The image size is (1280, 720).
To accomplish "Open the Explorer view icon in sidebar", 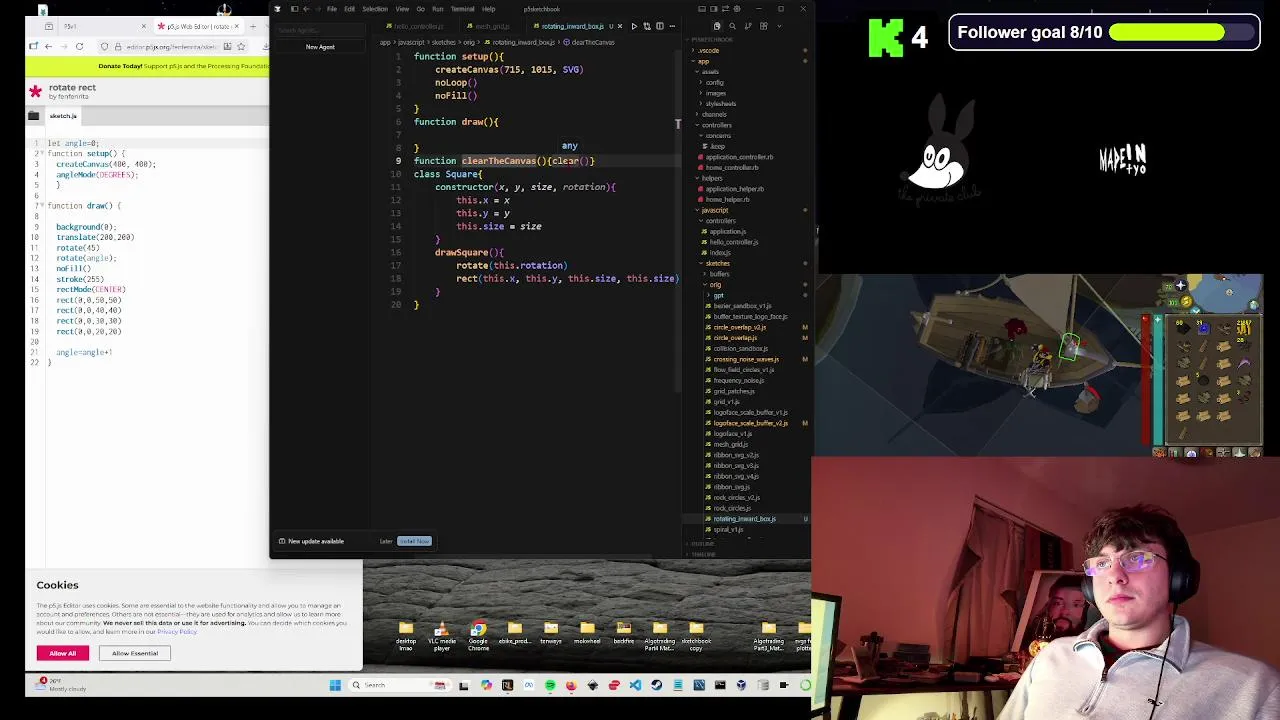I will (x=716, y=26).
